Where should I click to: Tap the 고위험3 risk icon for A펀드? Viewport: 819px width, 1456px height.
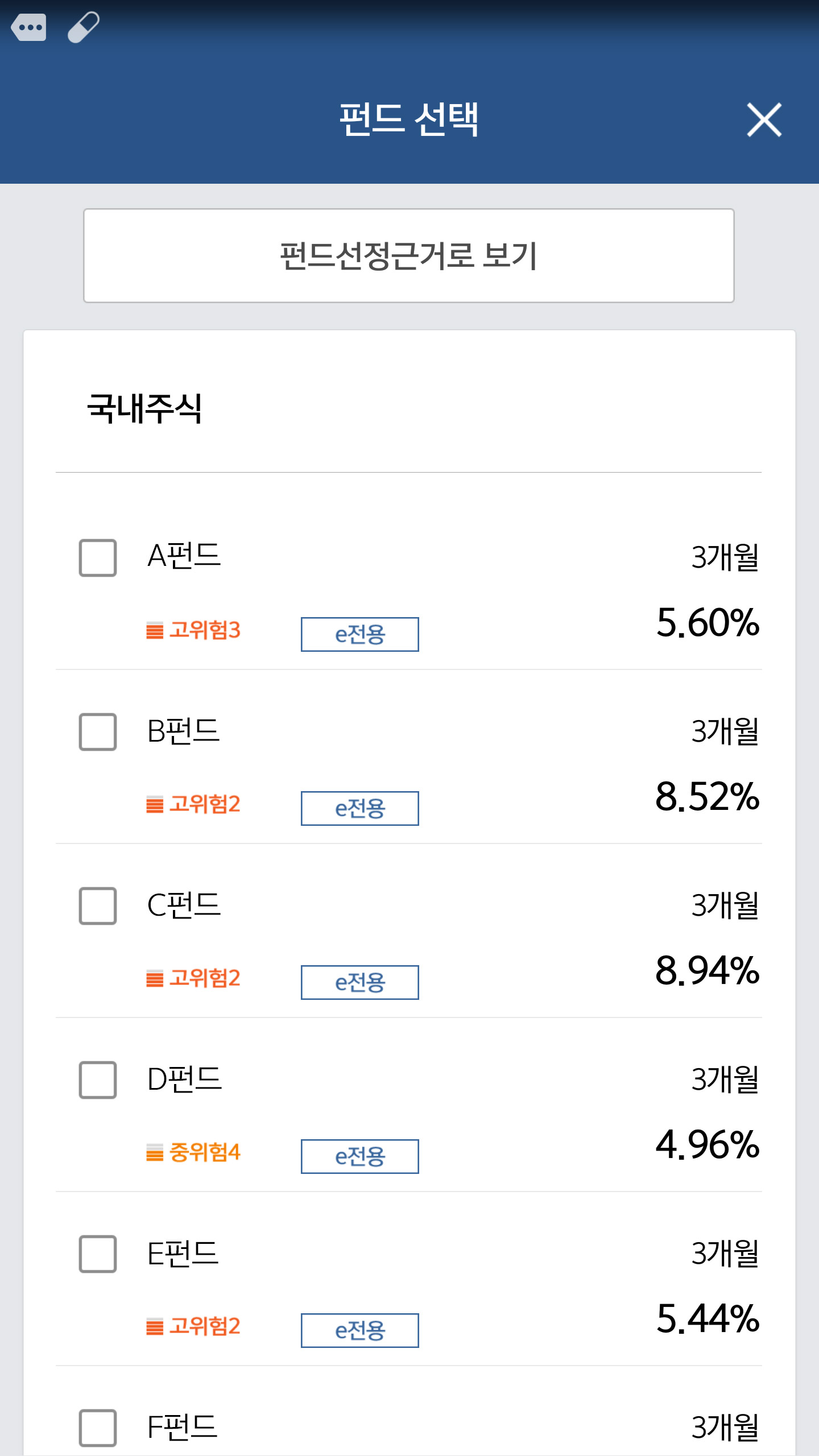155,631
